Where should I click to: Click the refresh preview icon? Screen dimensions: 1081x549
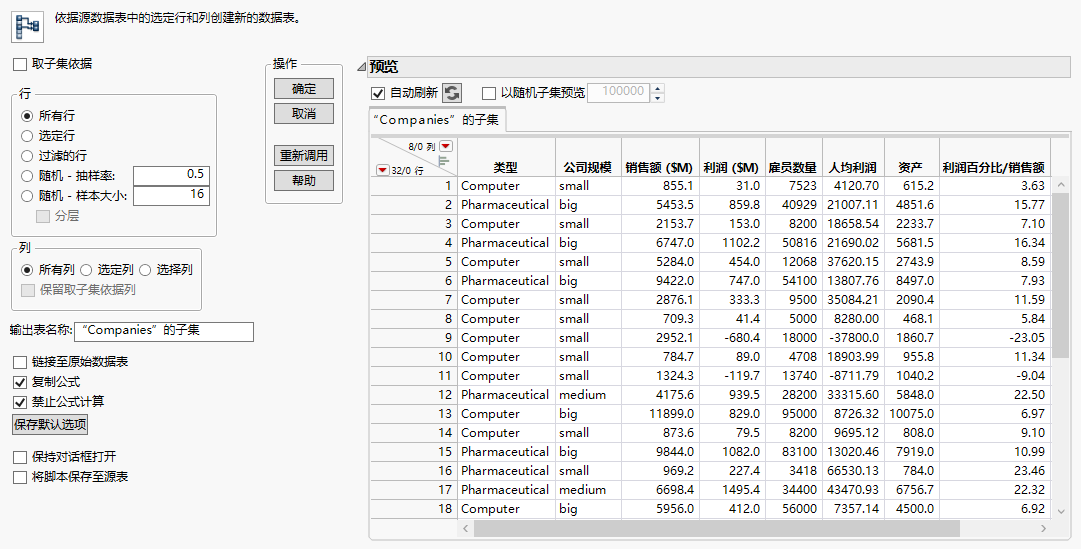point(452,93)
